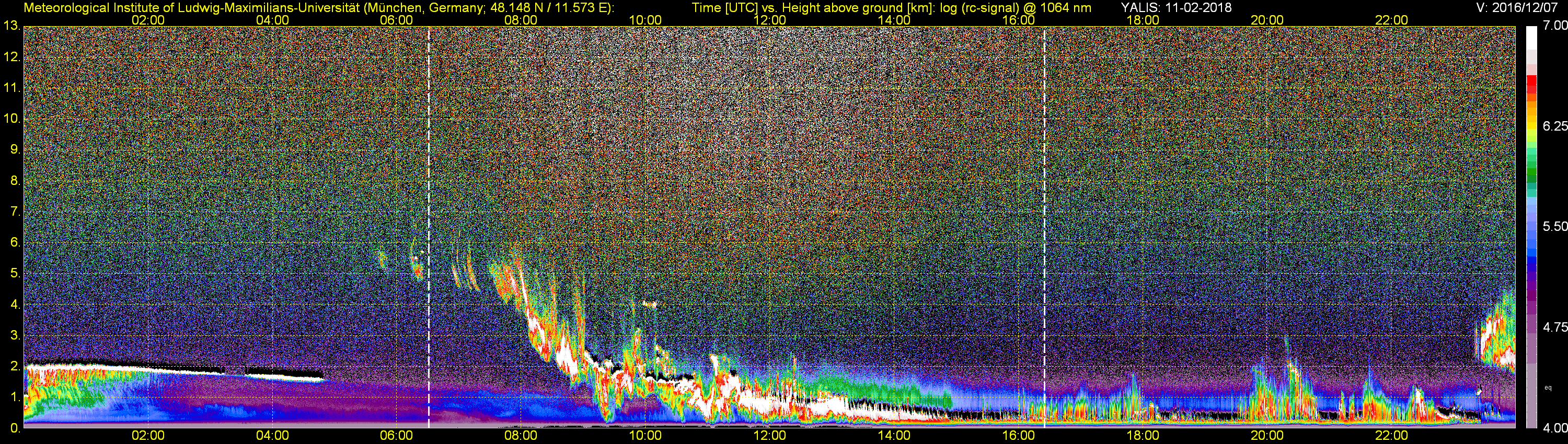The width and height of the screenshot is (1568, 444).
Task: Click the 5 km height axis label
Action: tap(15, 274)
